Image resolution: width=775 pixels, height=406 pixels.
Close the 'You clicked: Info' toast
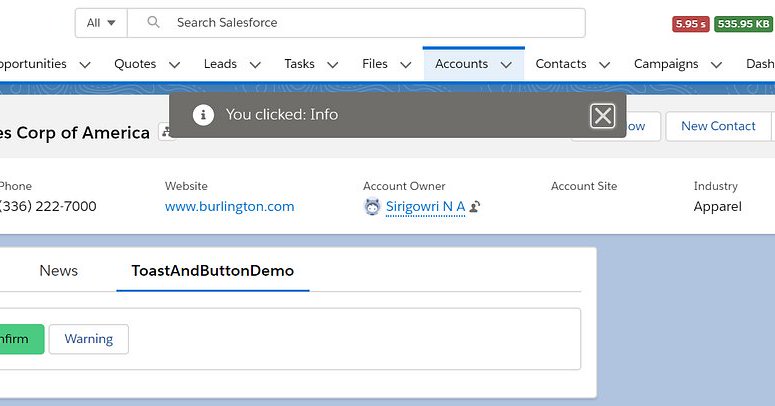tap(602, 116)
